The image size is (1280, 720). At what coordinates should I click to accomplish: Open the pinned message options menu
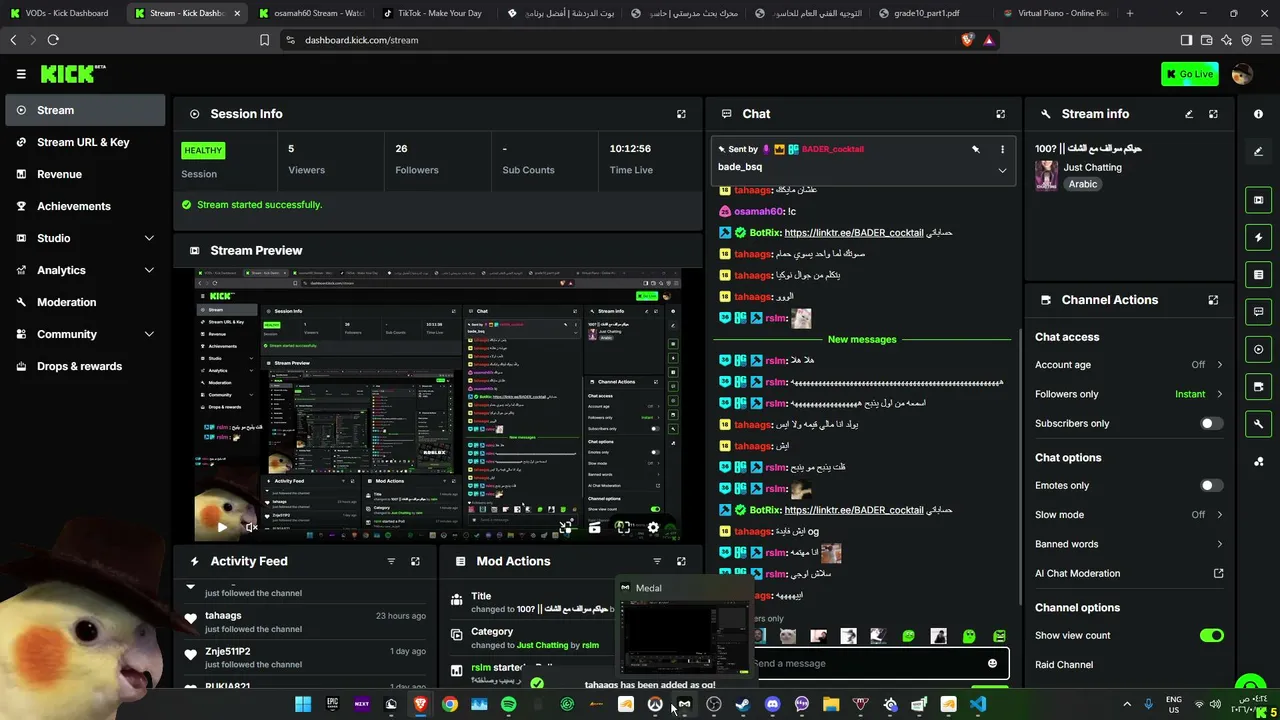click(x=1002, y=149)
